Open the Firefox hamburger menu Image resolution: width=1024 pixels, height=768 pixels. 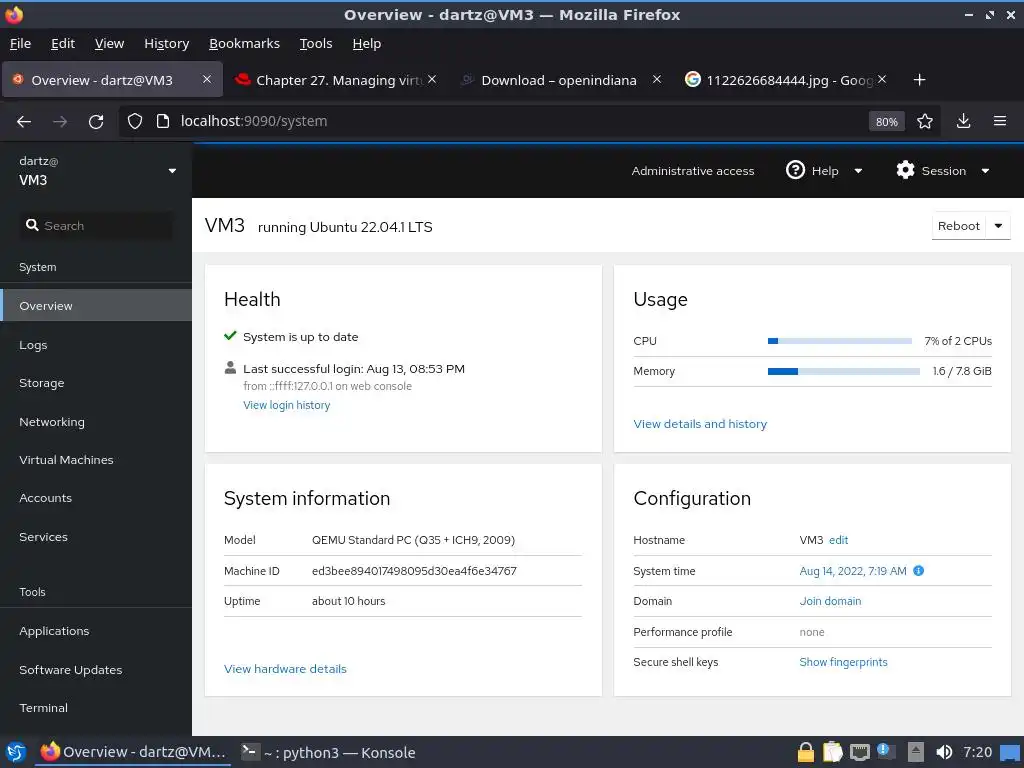[x=1000, y=121]
